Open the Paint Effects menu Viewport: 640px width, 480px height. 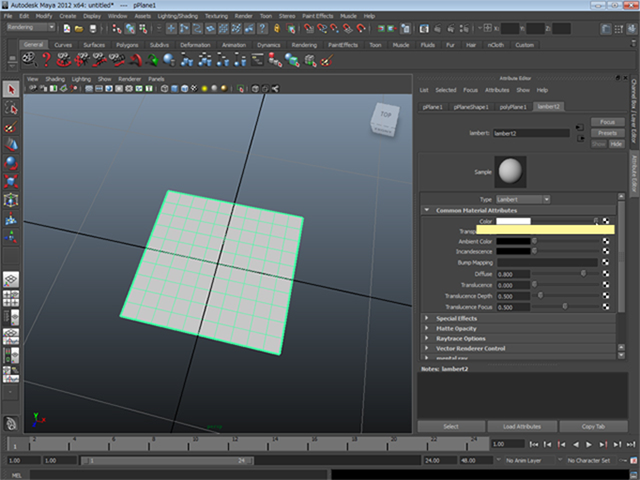[318, 16]
